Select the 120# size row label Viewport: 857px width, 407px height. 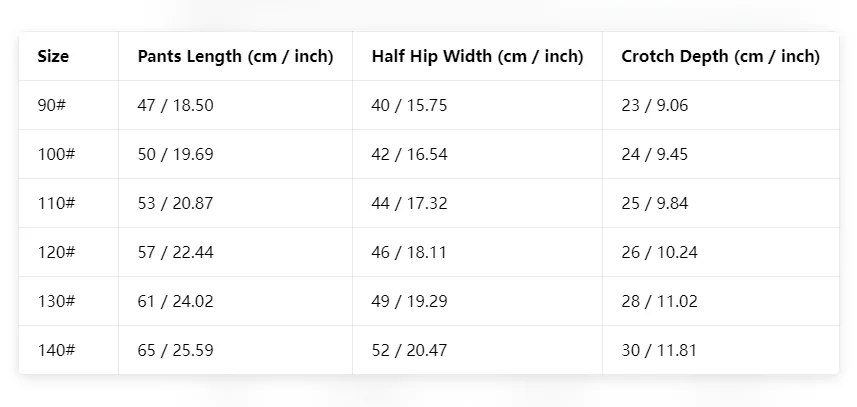click(56, 252)
